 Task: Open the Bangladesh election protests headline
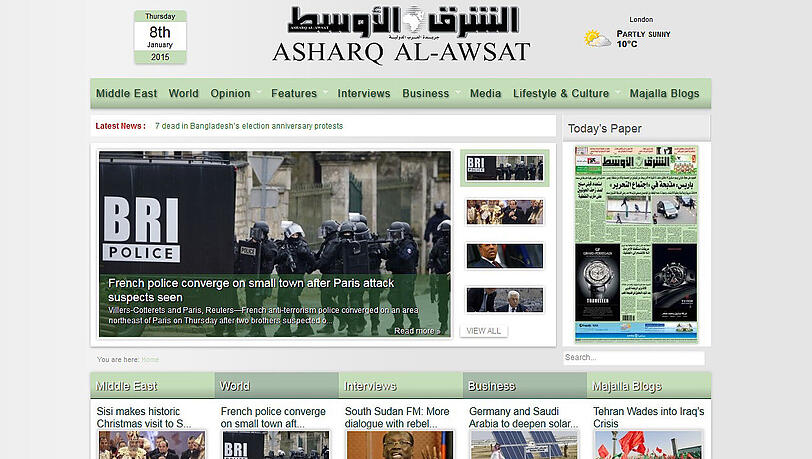click(x=249, y=126)
